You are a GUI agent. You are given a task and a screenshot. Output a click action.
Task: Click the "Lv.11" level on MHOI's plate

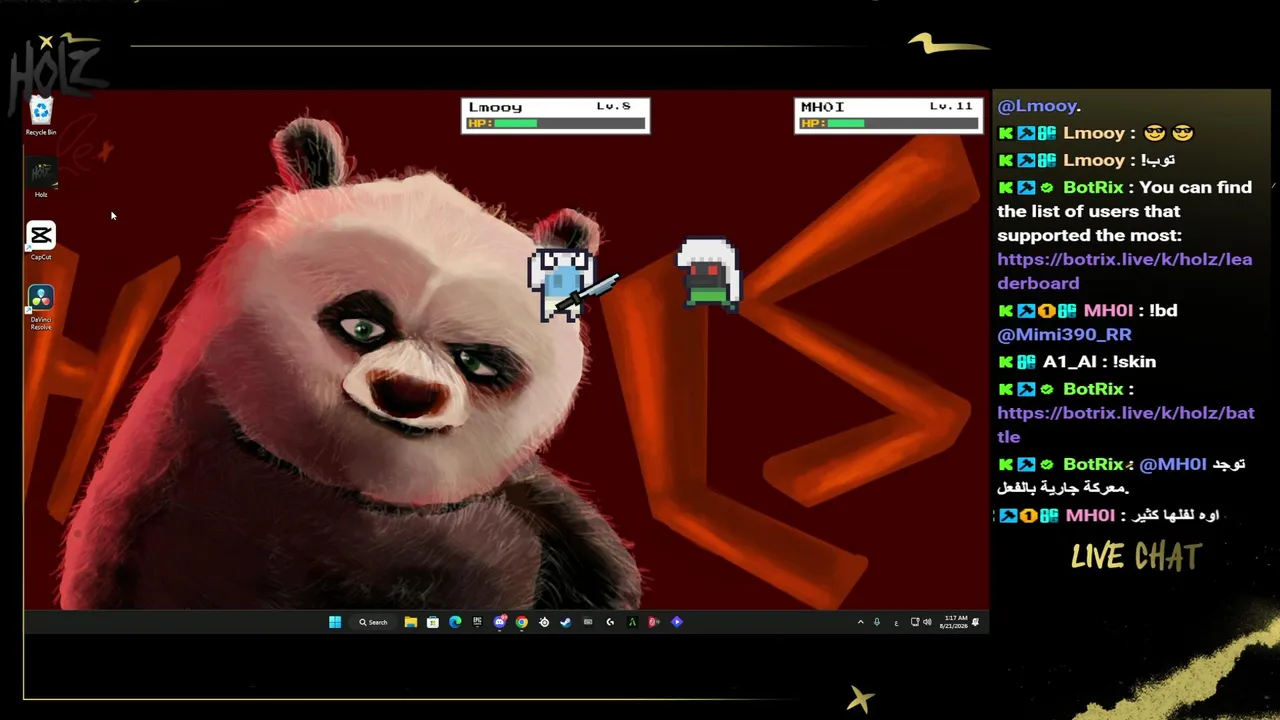click(951, 106)
